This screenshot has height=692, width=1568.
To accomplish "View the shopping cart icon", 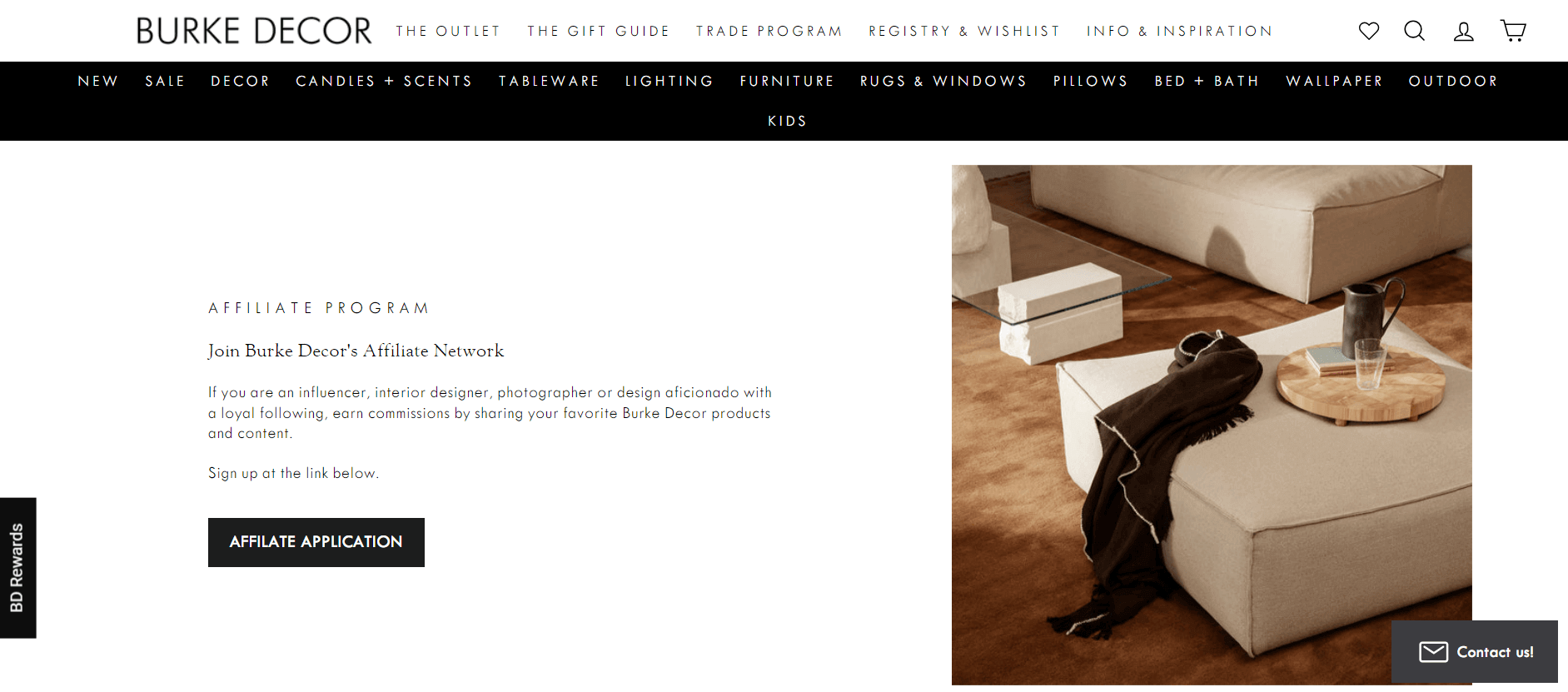I will 1513,31.
